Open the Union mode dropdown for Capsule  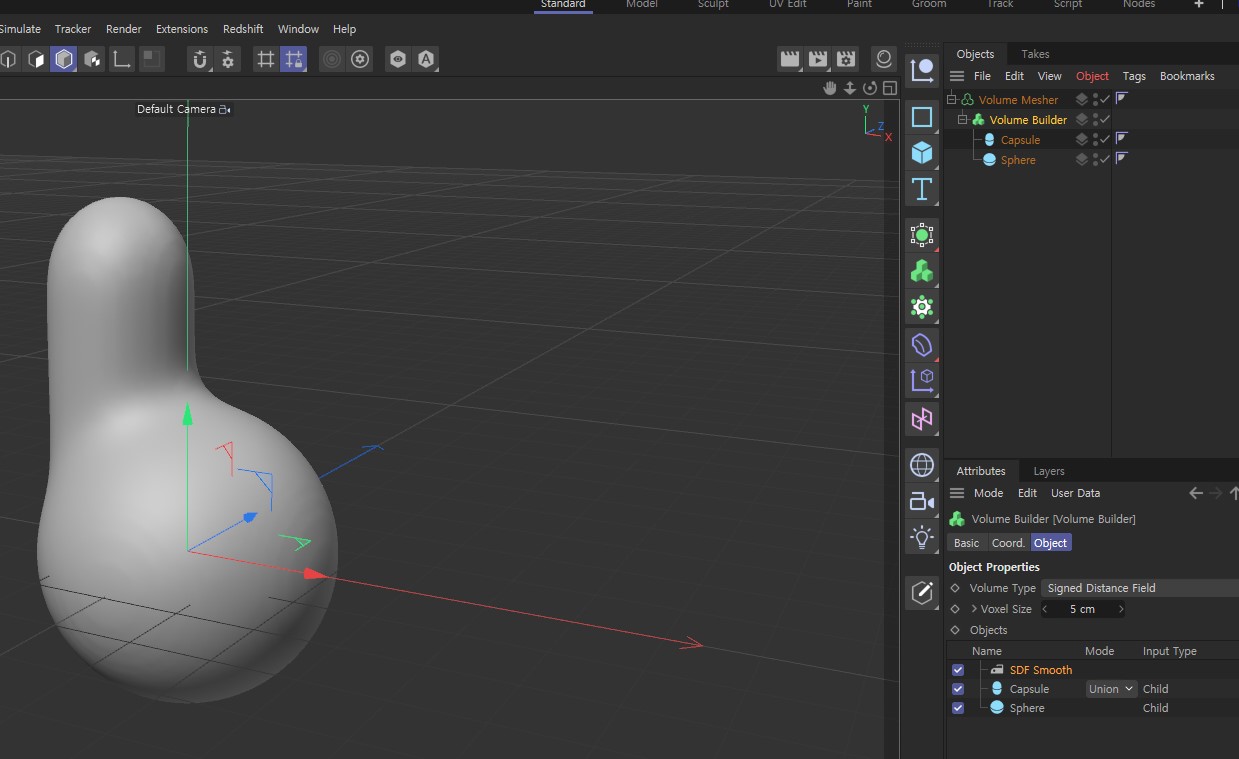(x=1112, y=689)
